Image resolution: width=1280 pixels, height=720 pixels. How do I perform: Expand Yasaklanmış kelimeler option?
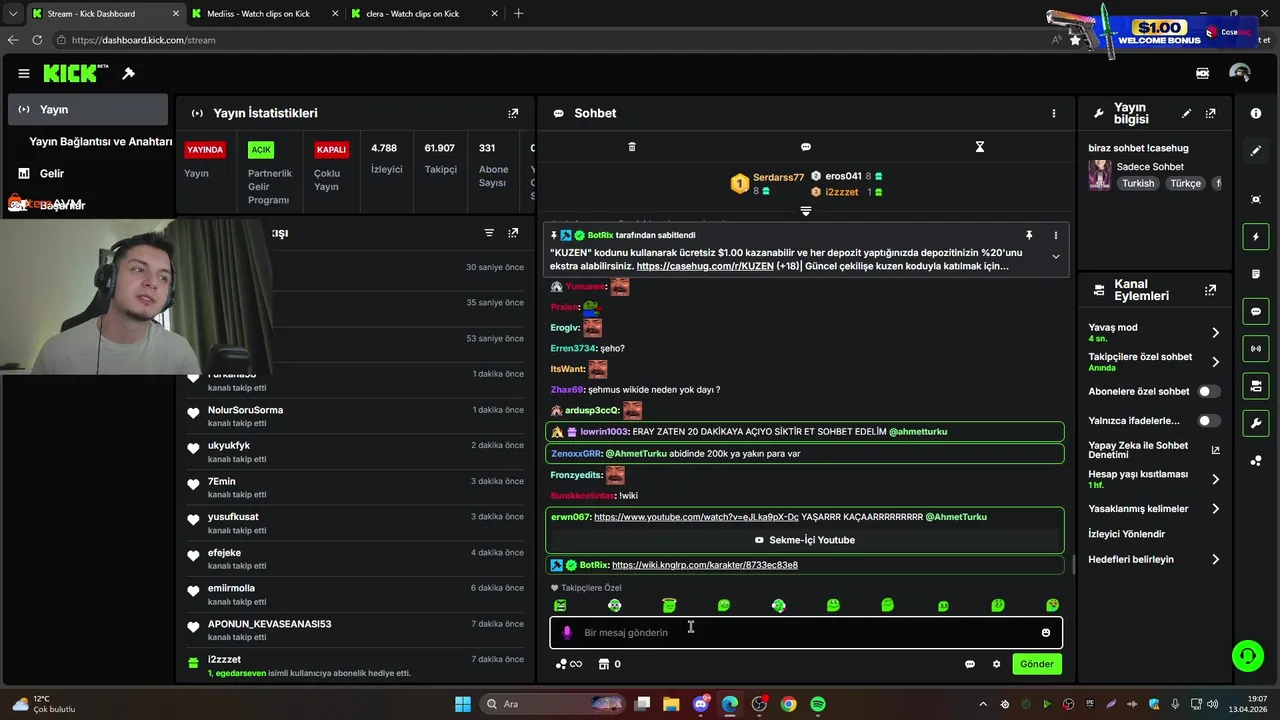coord(1215,509)
